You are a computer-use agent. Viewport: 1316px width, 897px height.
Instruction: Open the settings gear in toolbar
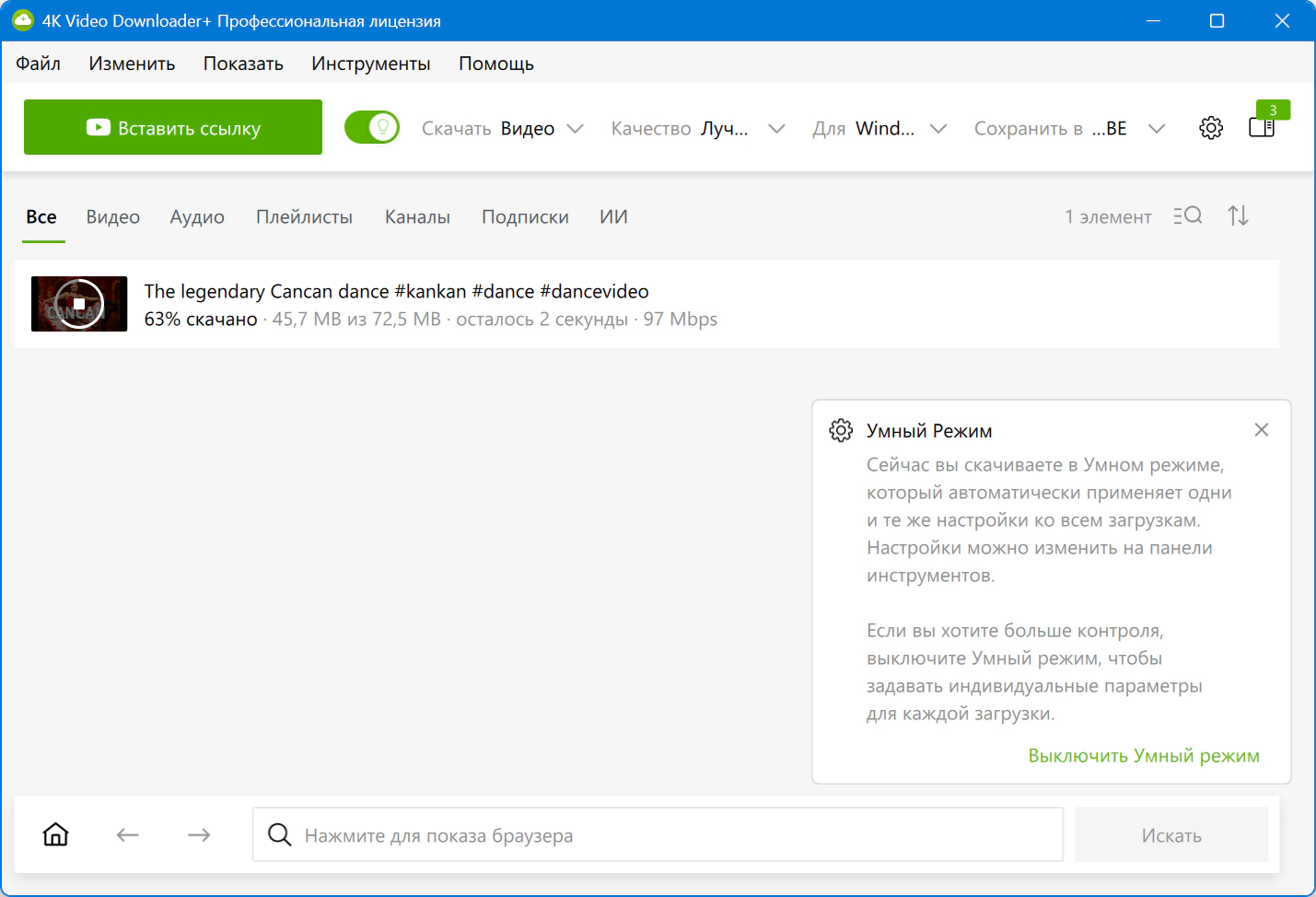point(1211,128)
